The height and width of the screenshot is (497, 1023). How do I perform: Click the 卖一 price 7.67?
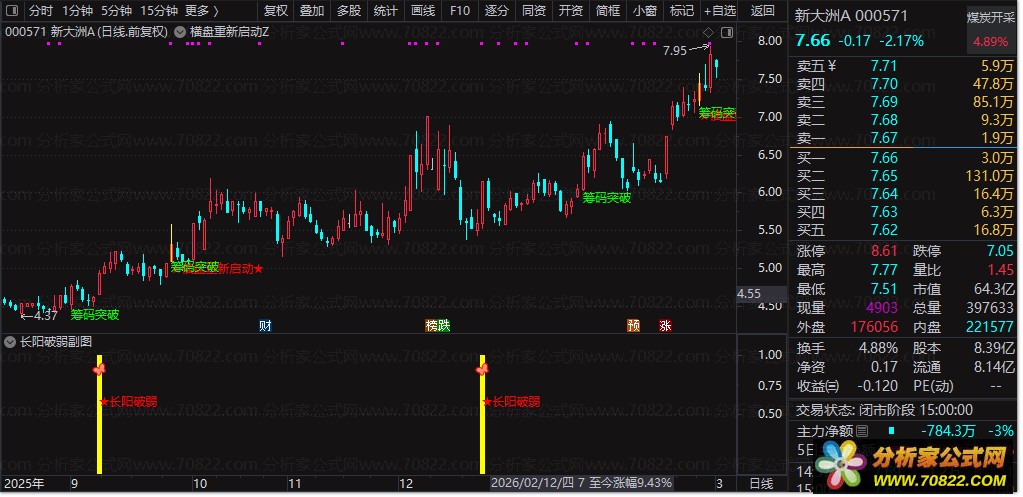884,138
